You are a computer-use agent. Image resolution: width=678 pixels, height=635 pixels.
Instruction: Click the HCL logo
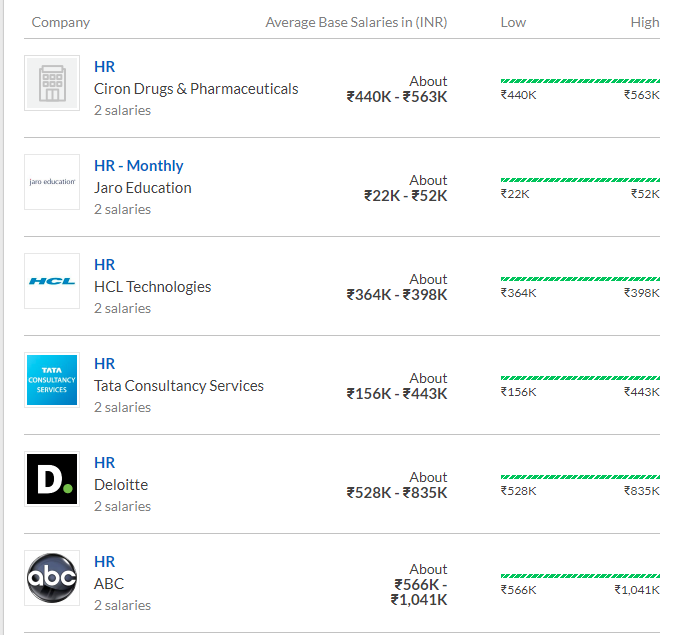52,281
